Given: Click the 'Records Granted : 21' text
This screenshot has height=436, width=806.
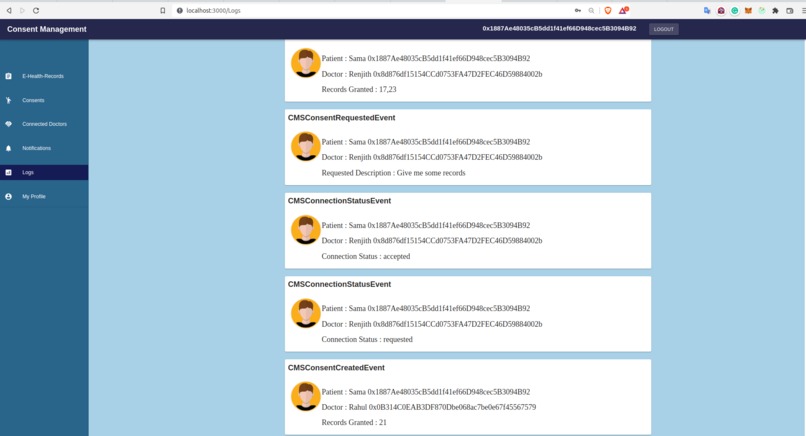Looking at the screenshot, I should tap(354, 422).
